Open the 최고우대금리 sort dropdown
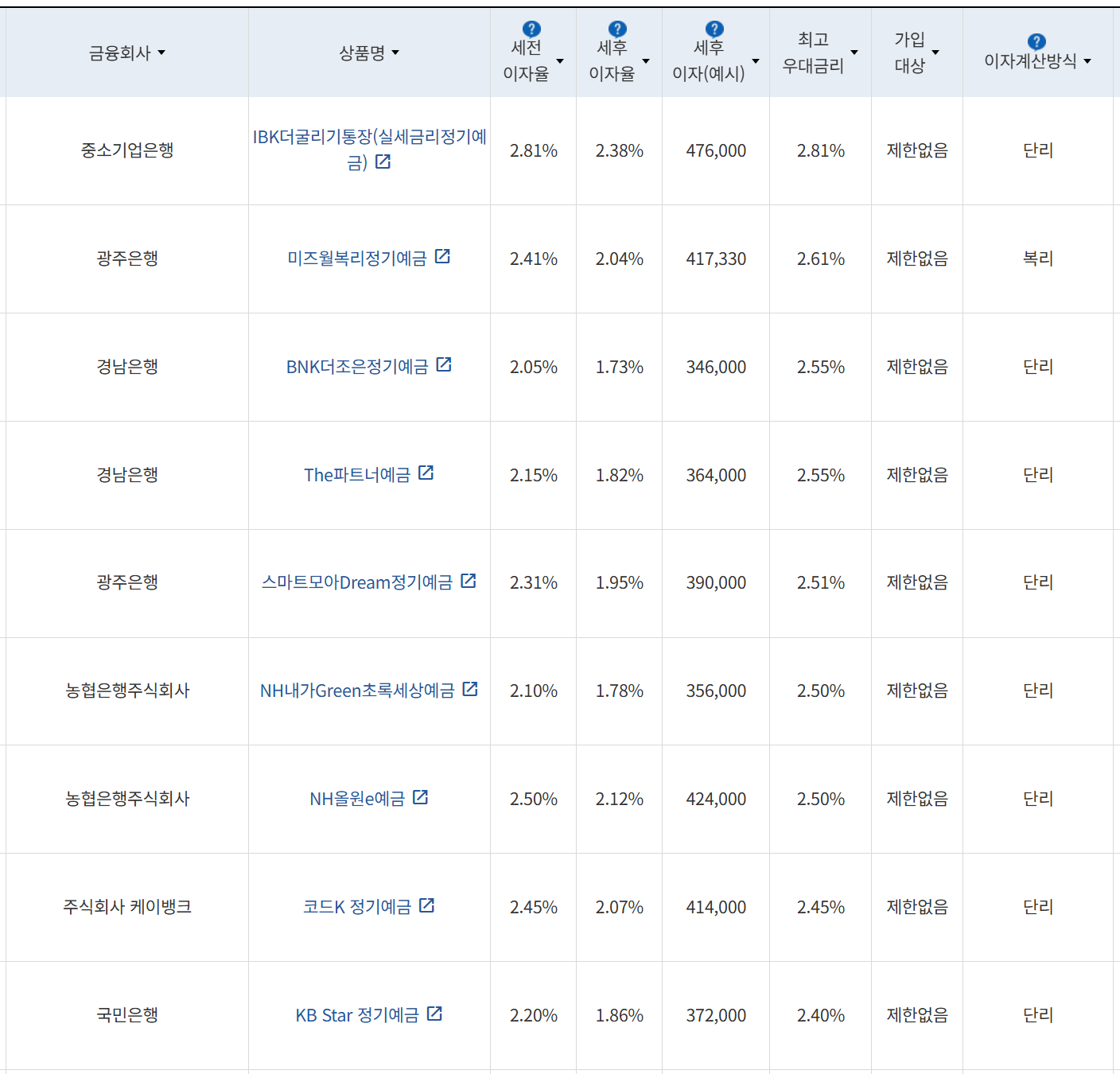 click(x=854, y=53)
